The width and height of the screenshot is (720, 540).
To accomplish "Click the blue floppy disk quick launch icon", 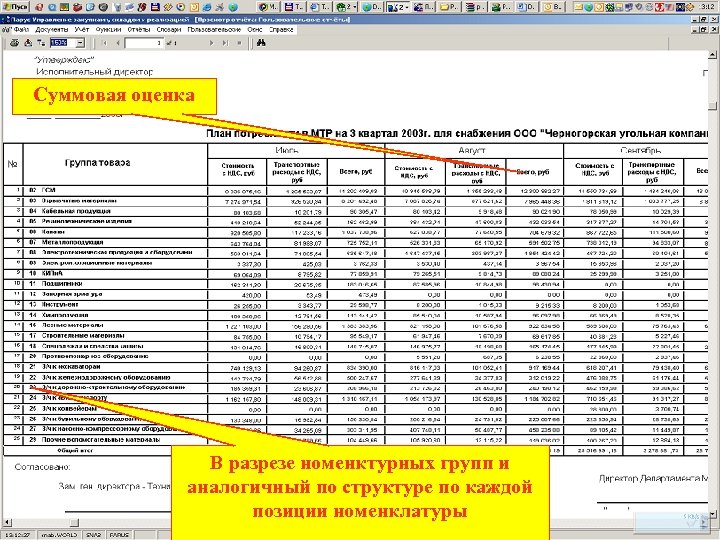I will 155,7.
